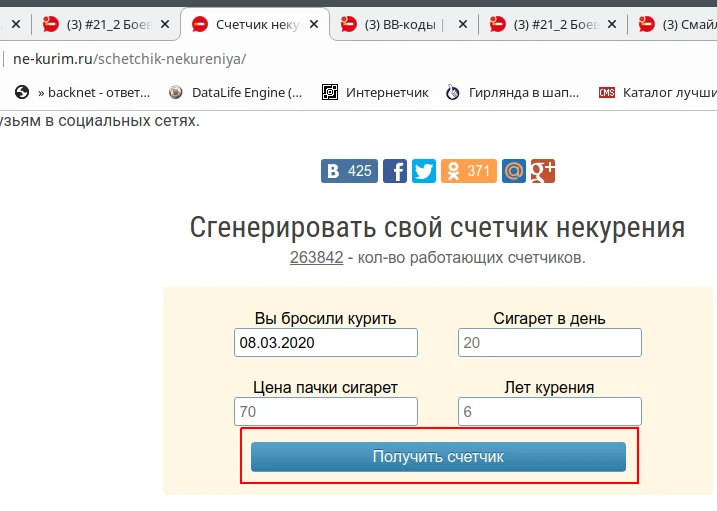Screen dimensions: 717x511
Task: Click the Сгенерировать свой счетчик некурения heading
Action: click(438, 228)
